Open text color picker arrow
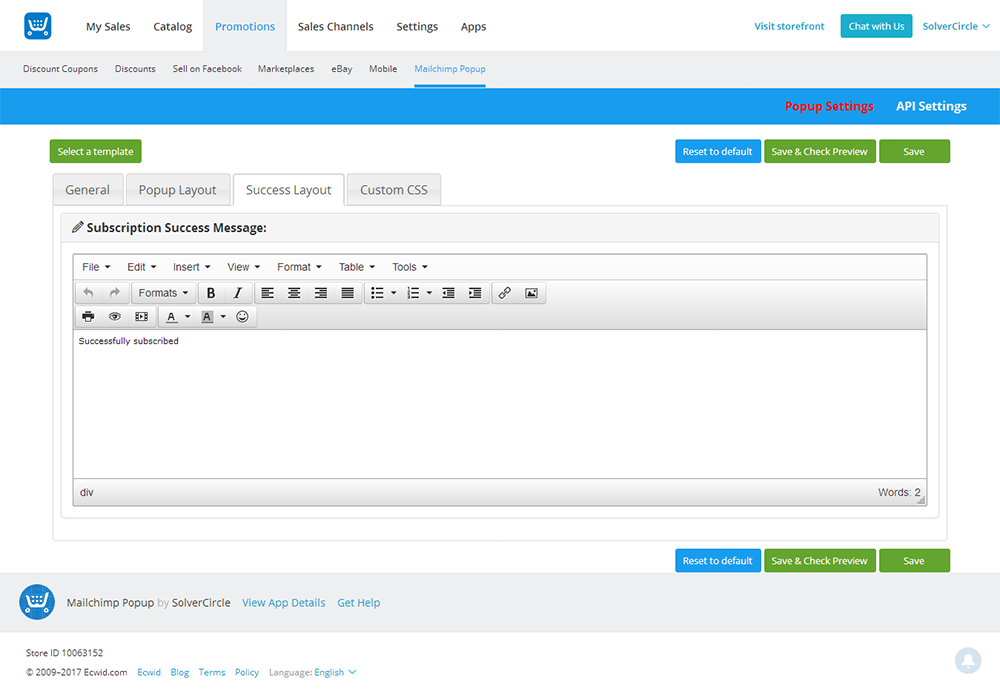The image size is (1000, 691). coord(188,316)
